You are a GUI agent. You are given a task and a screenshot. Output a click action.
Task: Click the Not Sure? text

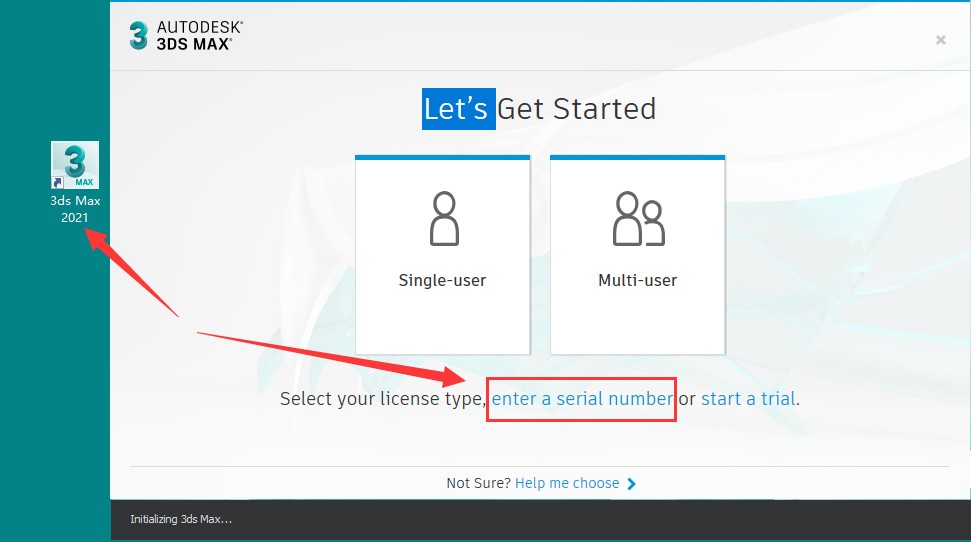click(478, 483)
